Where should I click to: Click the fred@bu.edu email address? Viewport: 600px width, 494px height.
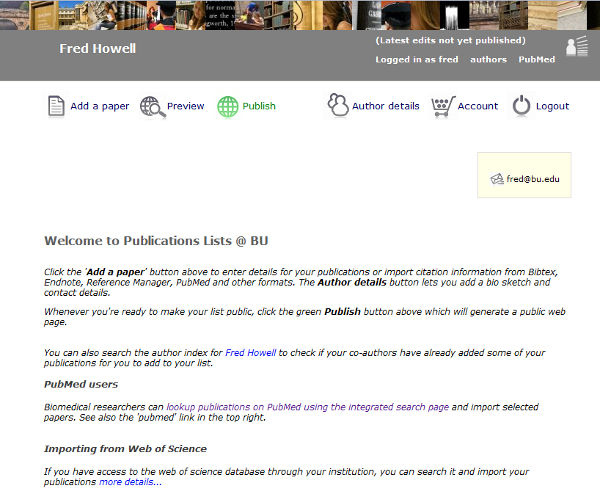point(533,179)
